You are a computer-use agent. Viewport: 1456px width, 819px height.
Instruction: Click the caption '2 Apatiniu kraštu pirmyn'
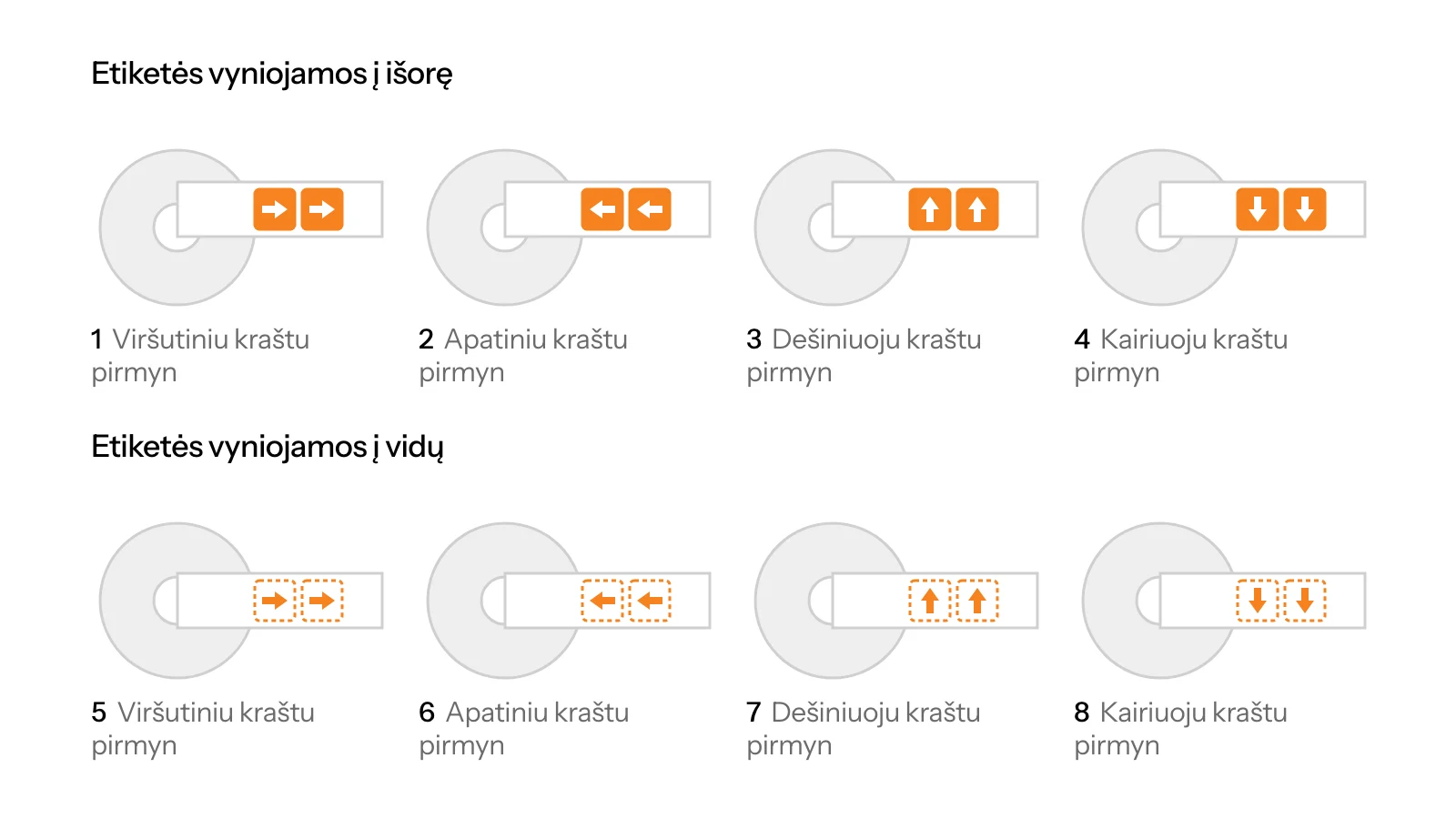coord(523,356)
